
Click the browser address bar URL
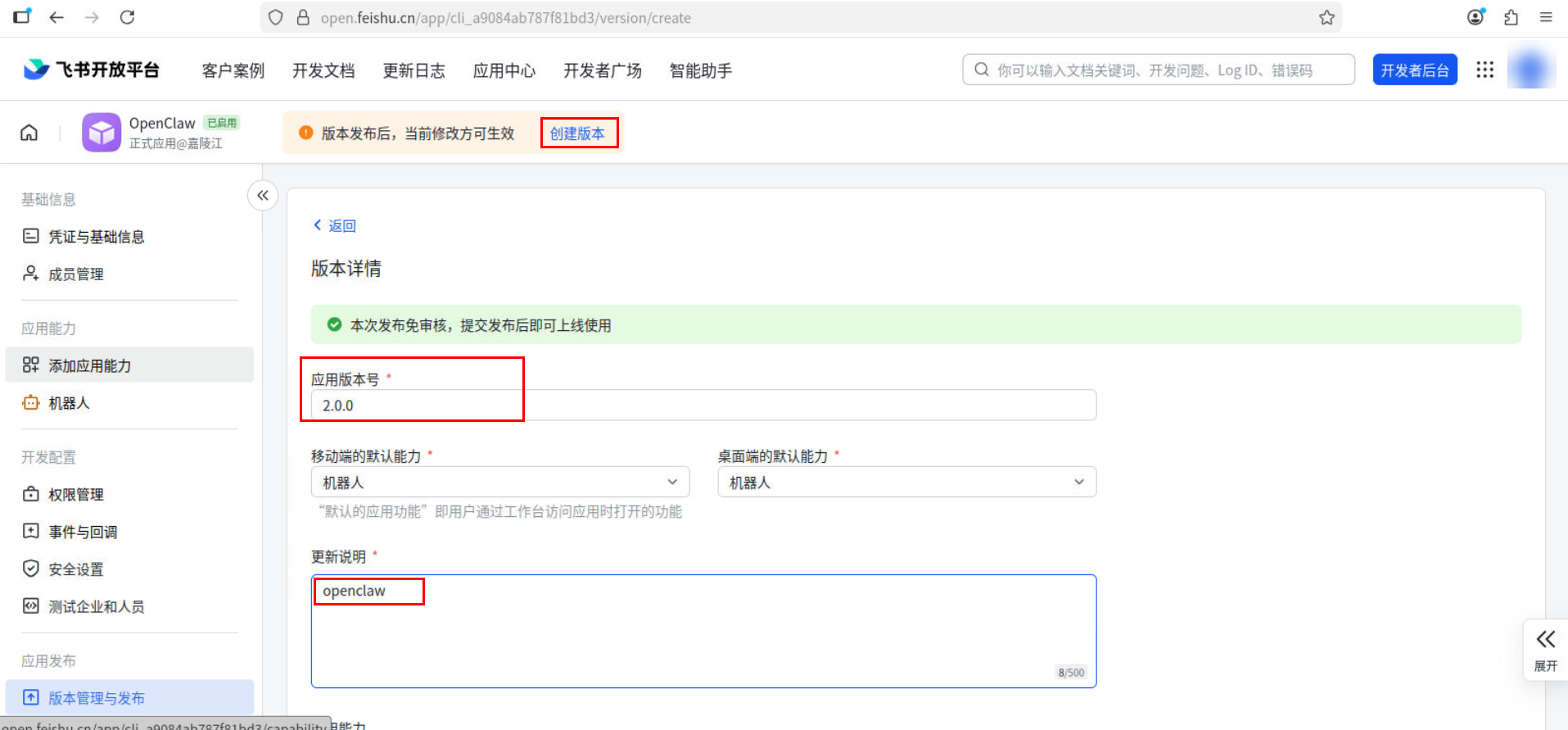(x=506, y=17)
